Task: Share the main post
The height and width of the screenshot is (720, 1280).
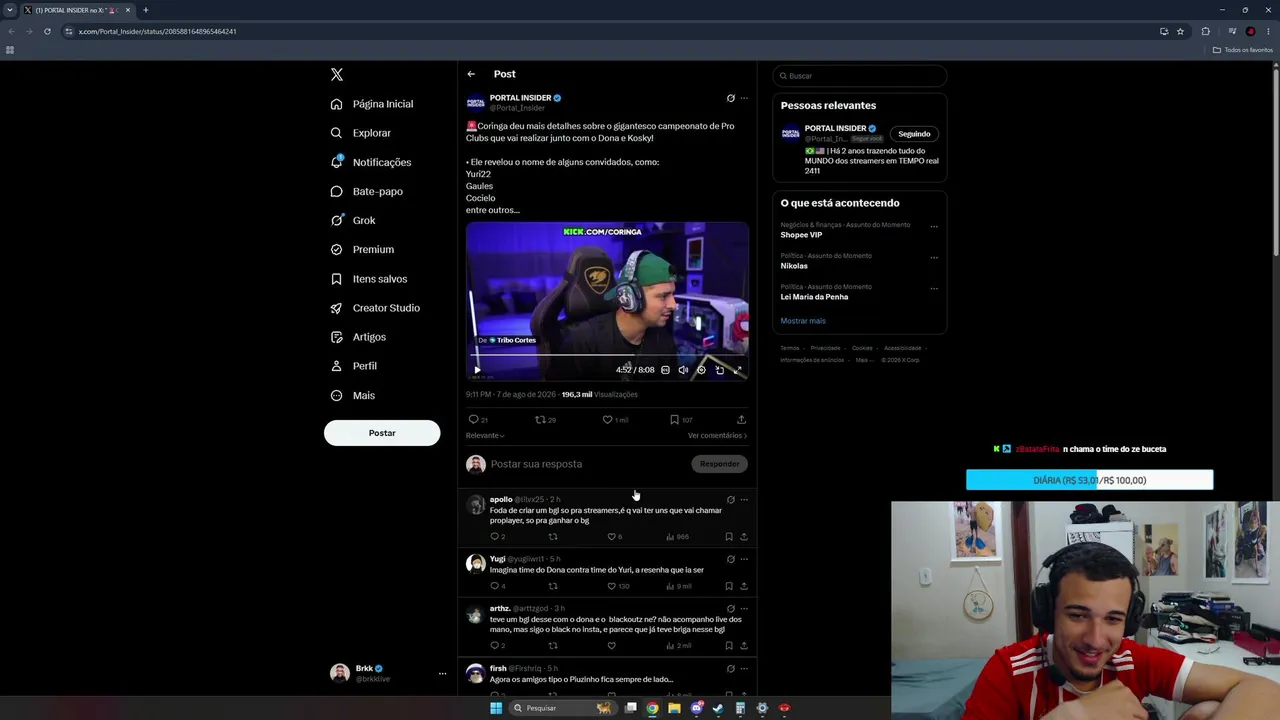Action: pos(741,420)
